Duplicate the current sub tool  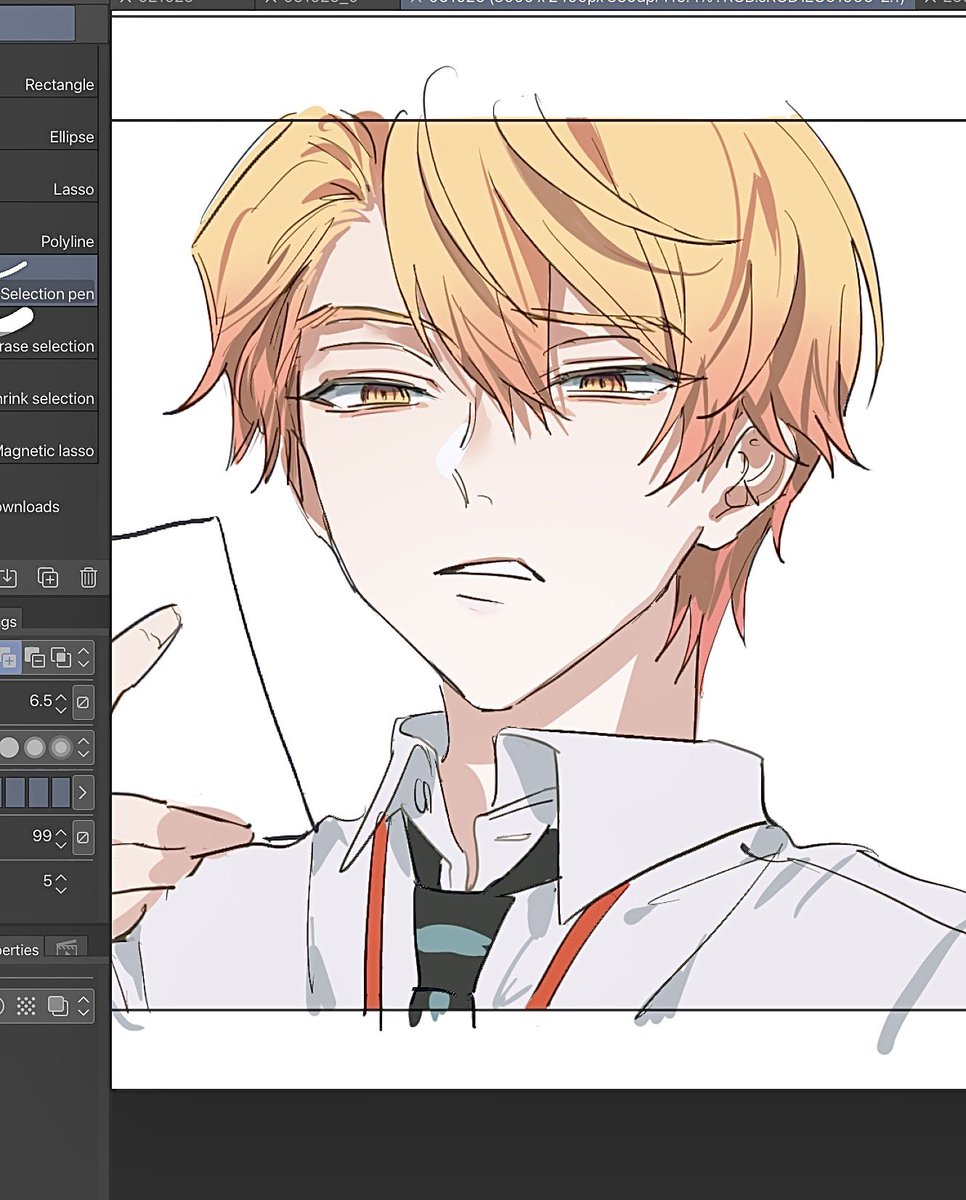47,577
